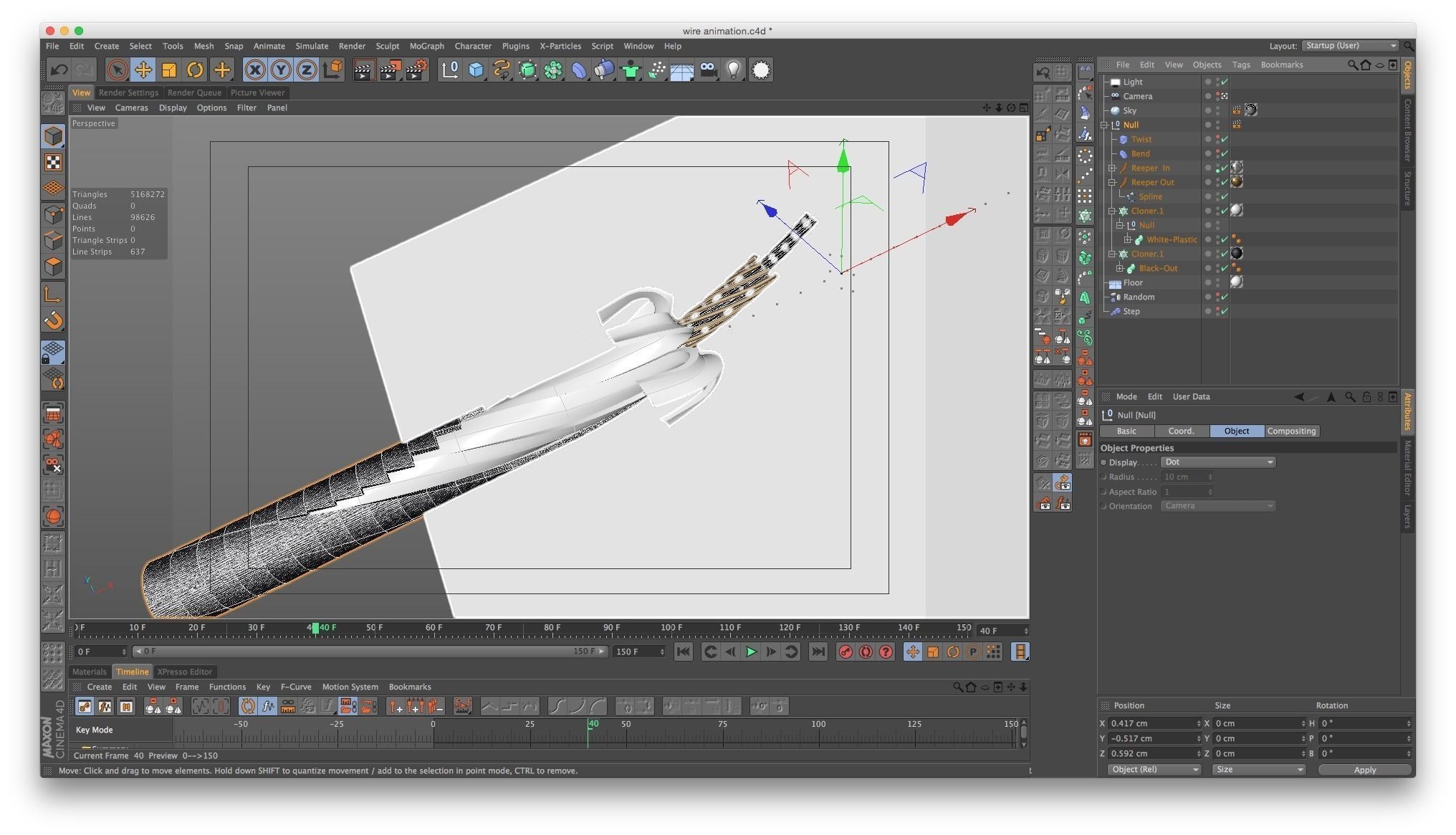Open the Object (Rel) dropdown
This screenshot has height=835, width=1456.
click(1154, 770)
